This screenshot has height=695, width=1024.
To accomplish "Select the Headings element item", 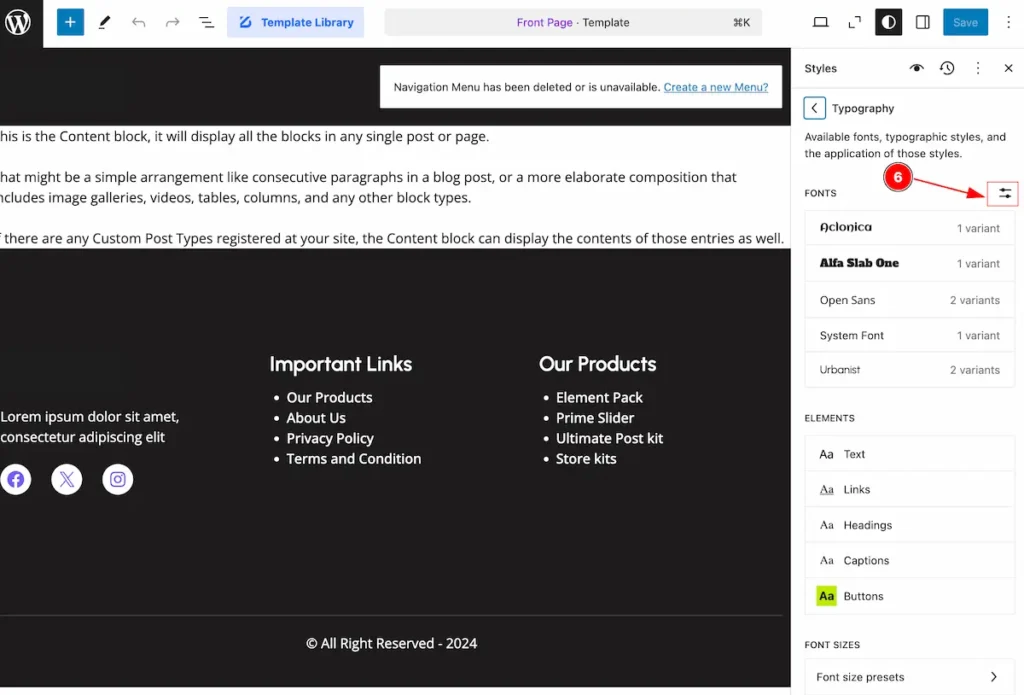I will 909,525.
